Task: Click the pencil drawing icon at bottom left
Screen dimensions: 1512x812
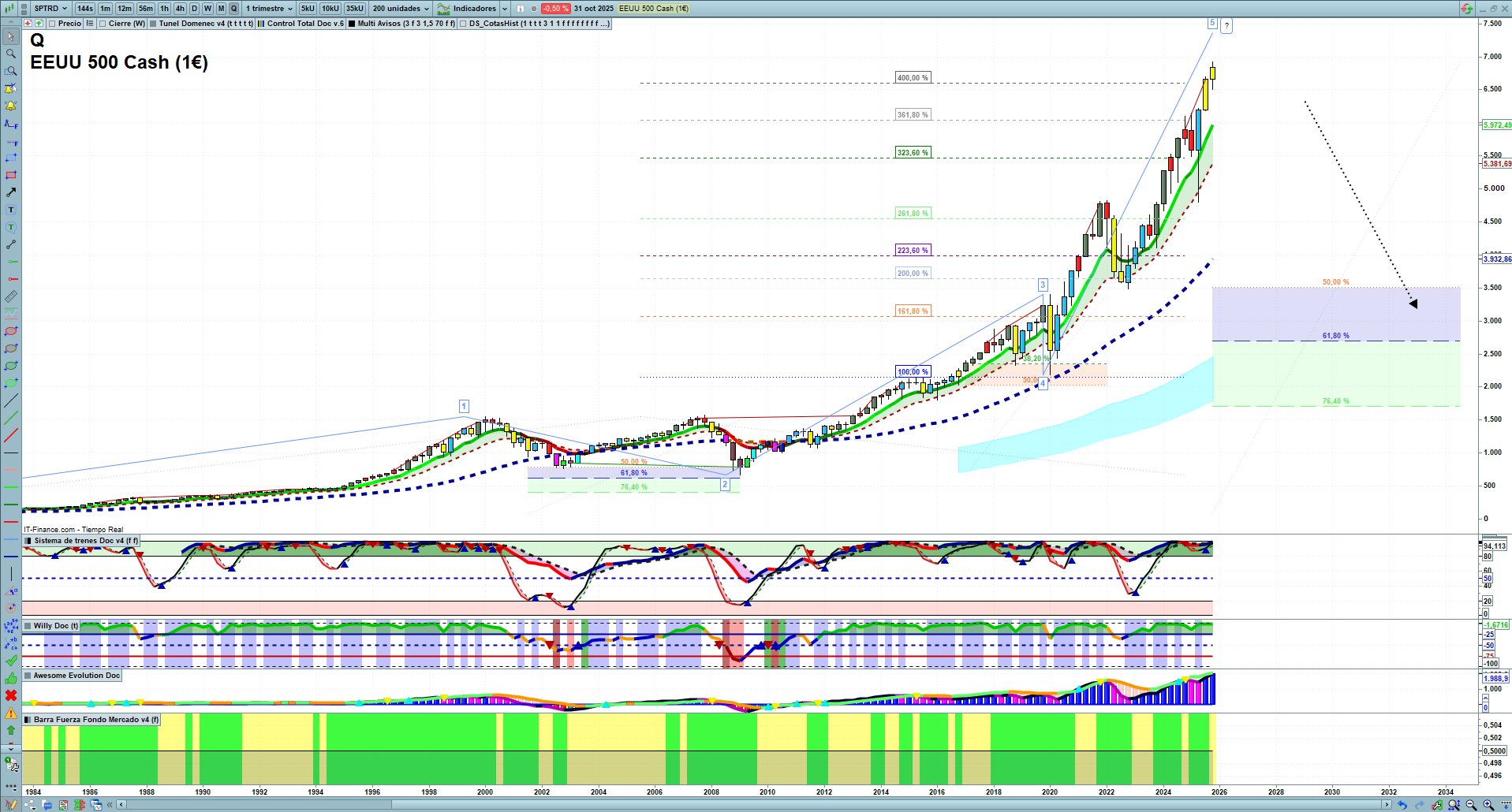Action: [x=11, y=805]
